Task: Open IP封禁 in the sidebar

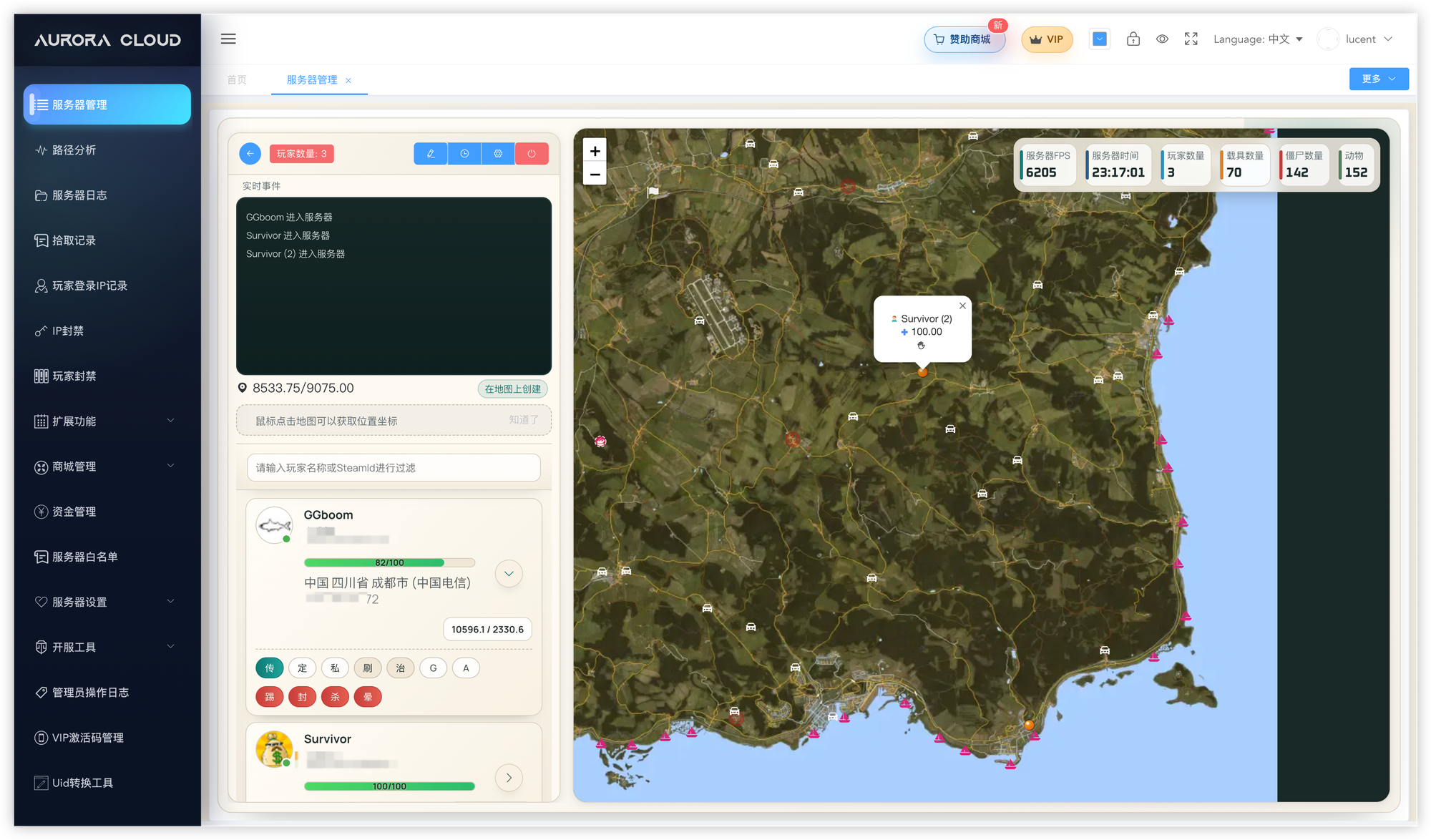Action: tap(107, 331)
